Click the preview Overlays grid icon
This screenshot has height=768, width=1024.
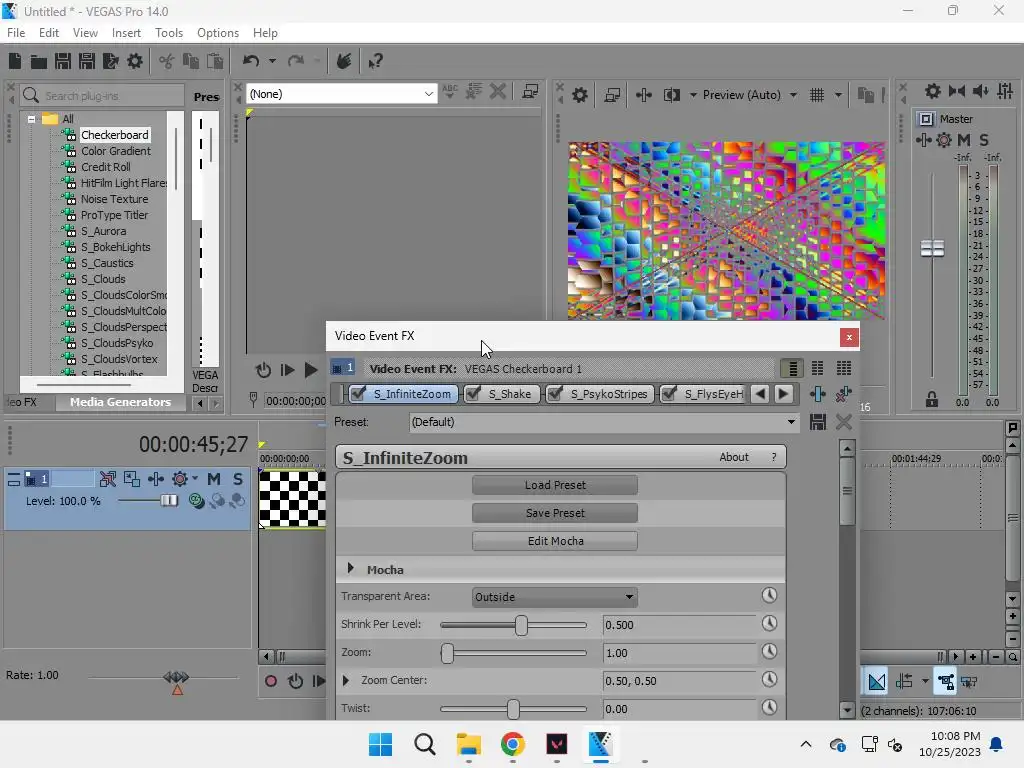pos(817,95)
